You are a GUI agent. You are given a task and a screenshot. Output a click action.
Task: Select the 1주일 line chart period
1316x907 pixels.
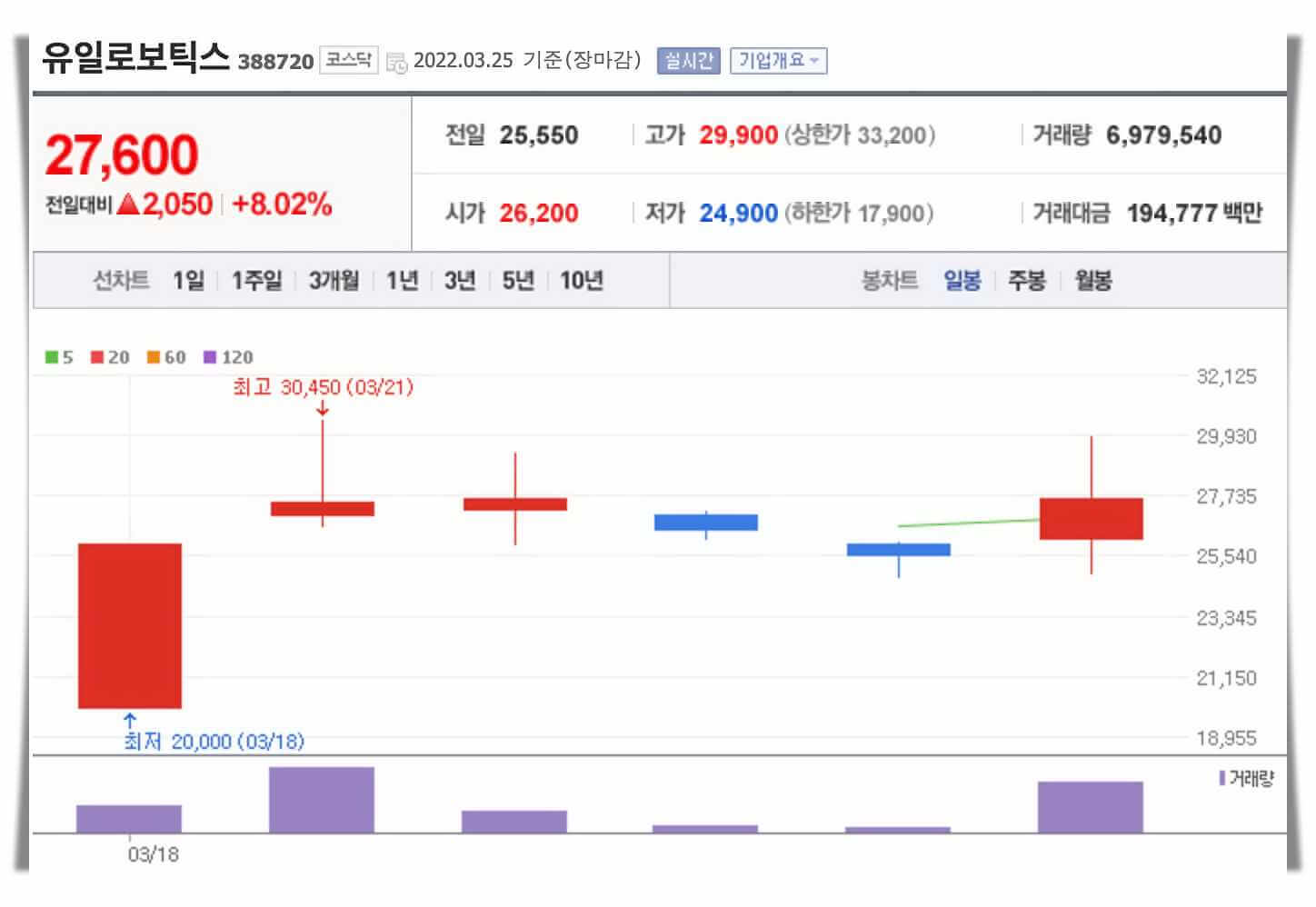coord(256,280)
